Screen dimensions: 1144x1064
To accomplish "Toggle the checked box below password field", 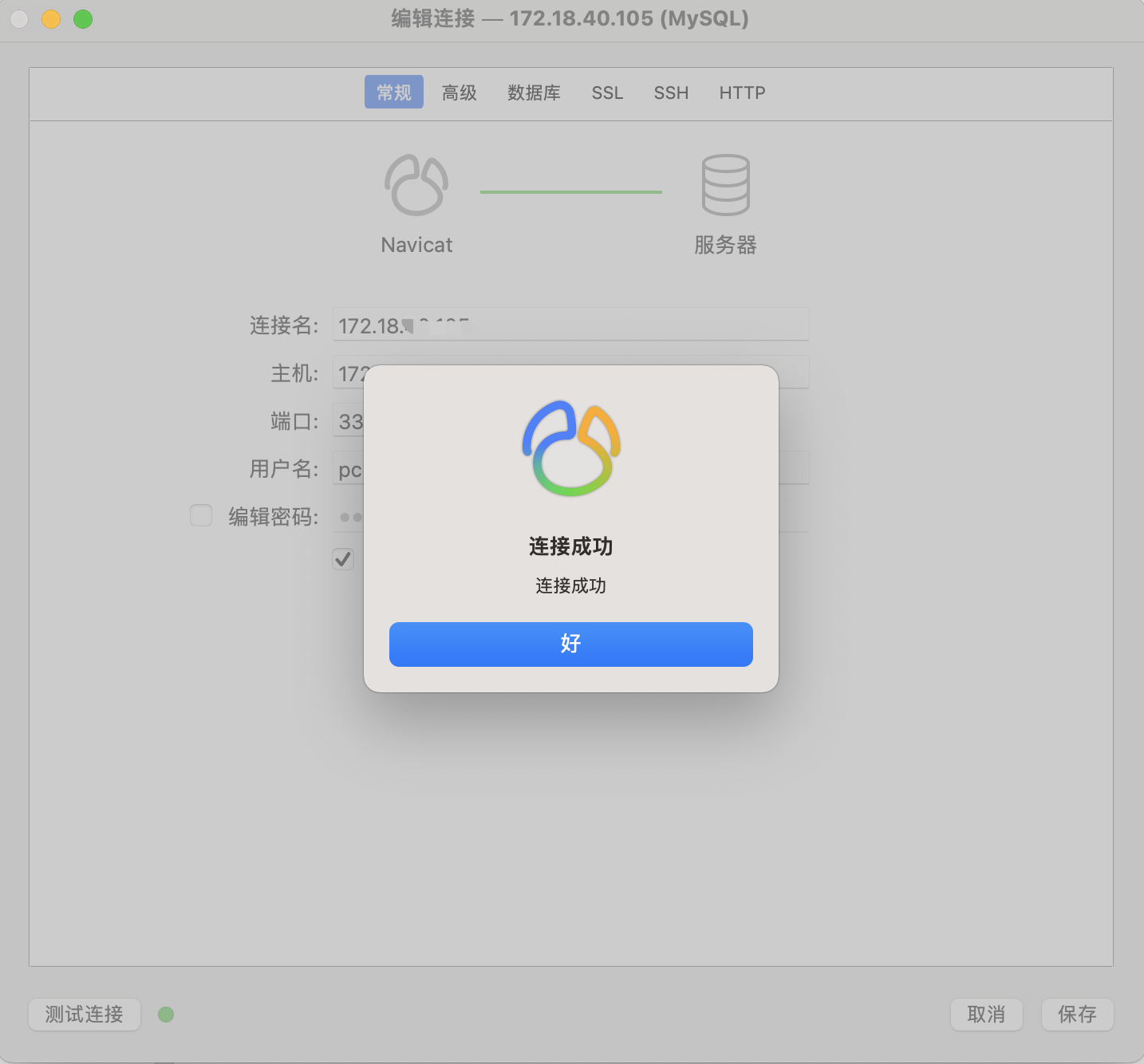I will click(x=343, y=559).
